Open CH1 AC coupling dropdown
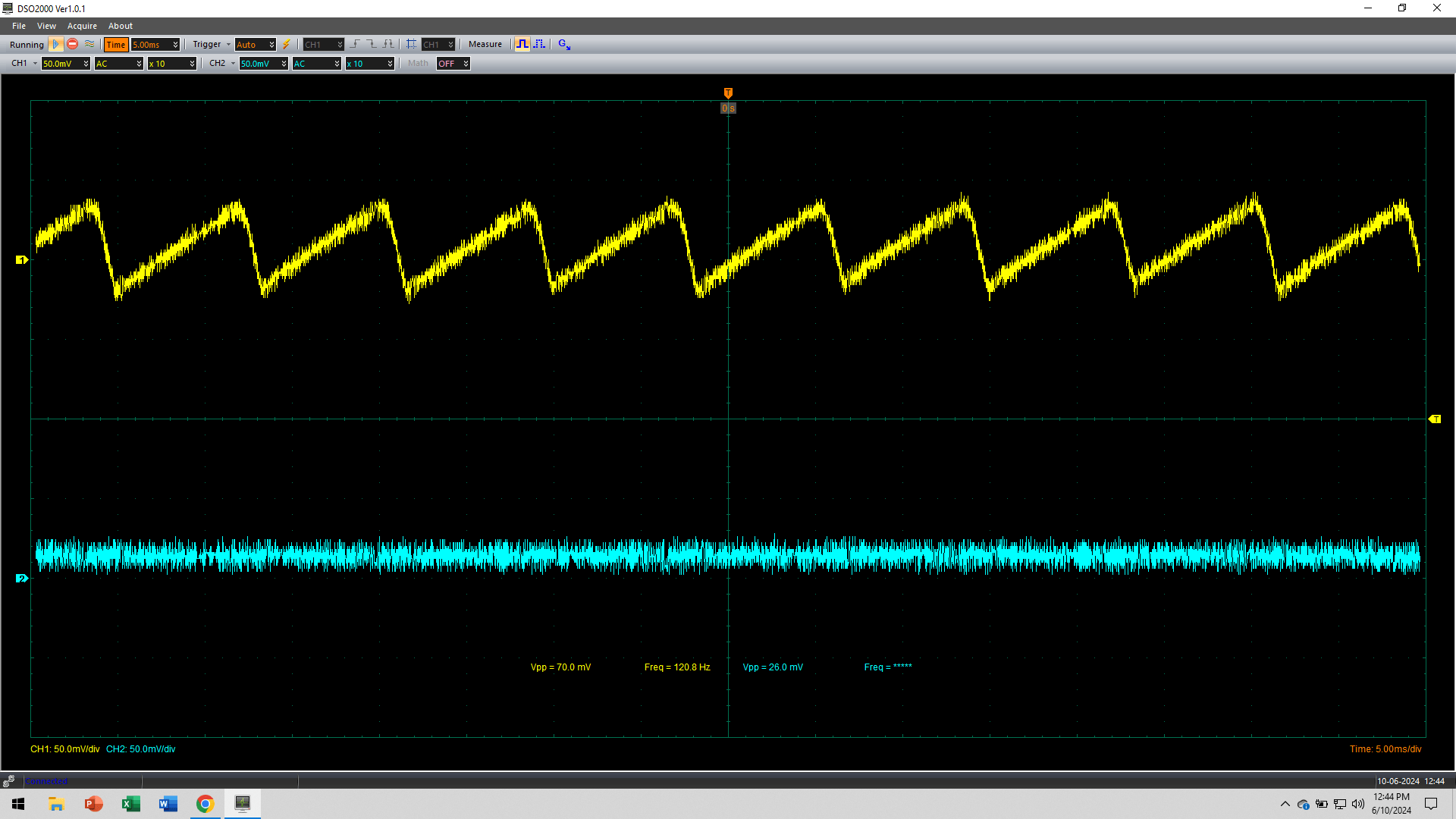Image resolution: width=1456 pixels, height=819 pixels. point(119,64)
